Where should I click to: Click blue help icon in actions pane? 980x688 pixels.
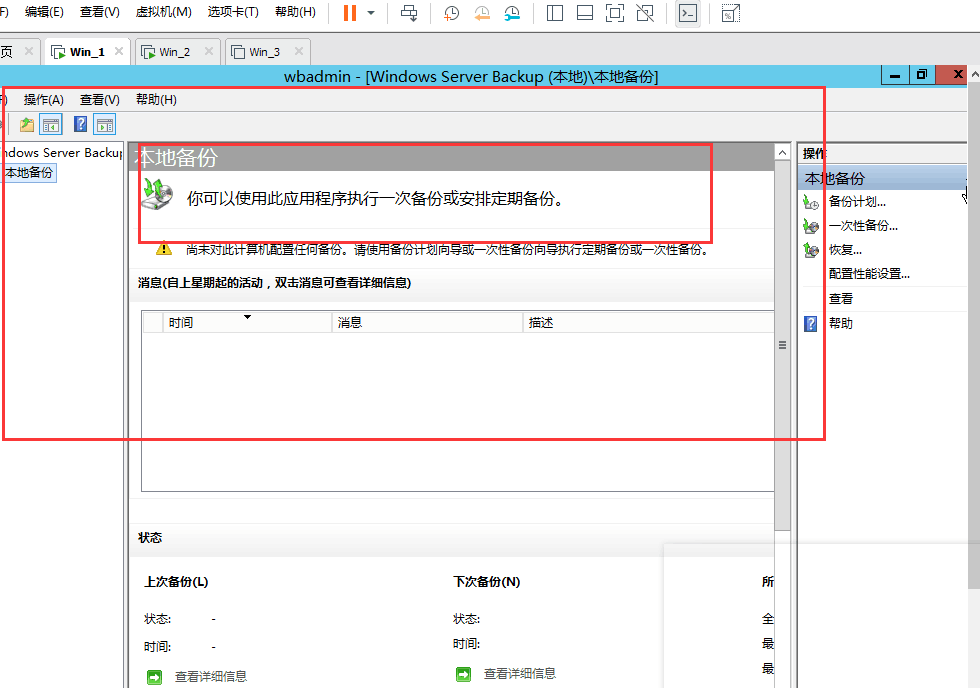(x=810, y=324)
